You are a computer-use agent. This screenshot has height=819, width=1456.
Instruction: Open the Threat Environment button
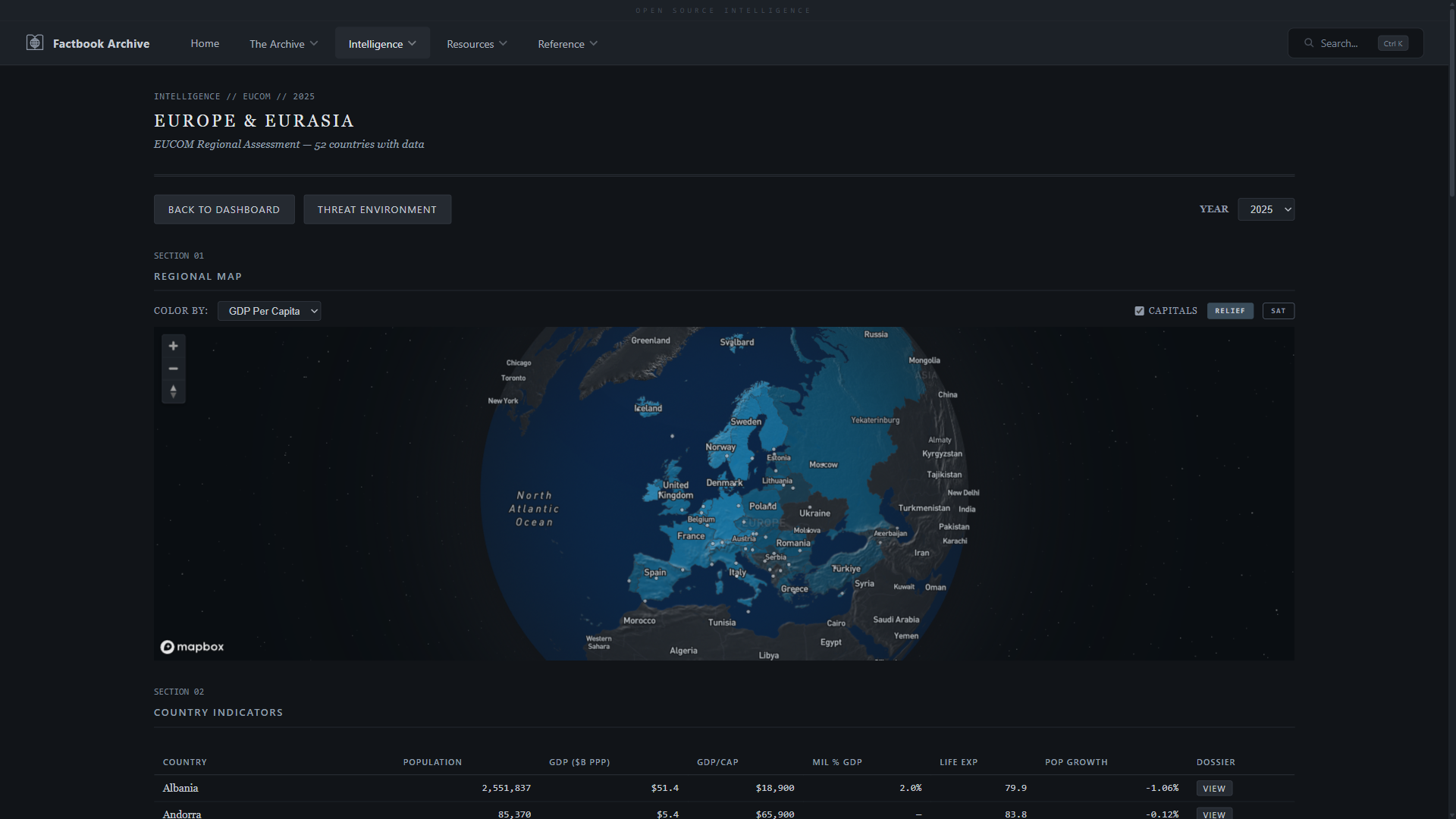click(x=377, y=209)
